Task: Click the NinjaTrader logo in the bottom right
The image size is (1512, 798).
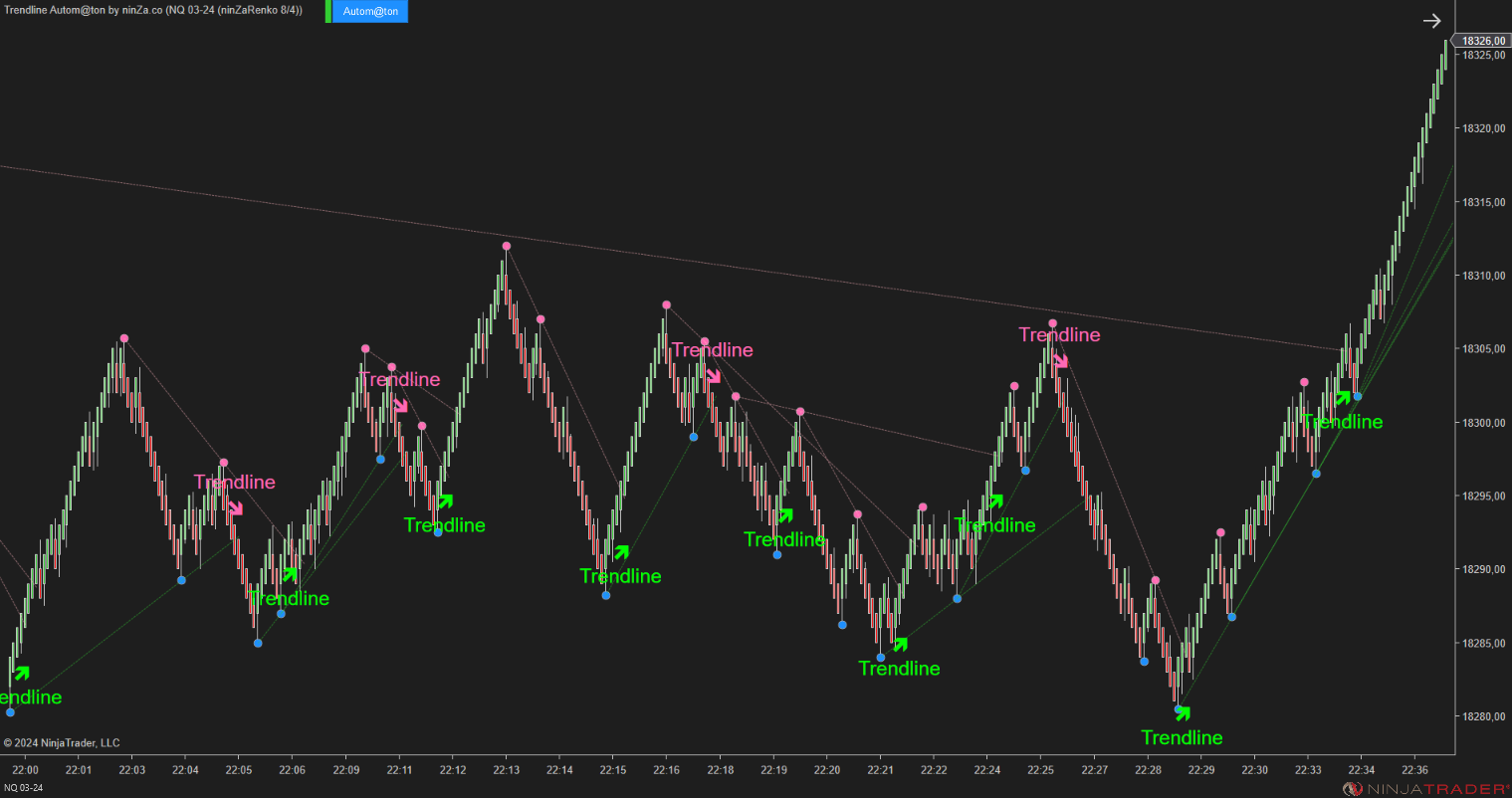Action: pyautogui.click(x=1423, y=787)
